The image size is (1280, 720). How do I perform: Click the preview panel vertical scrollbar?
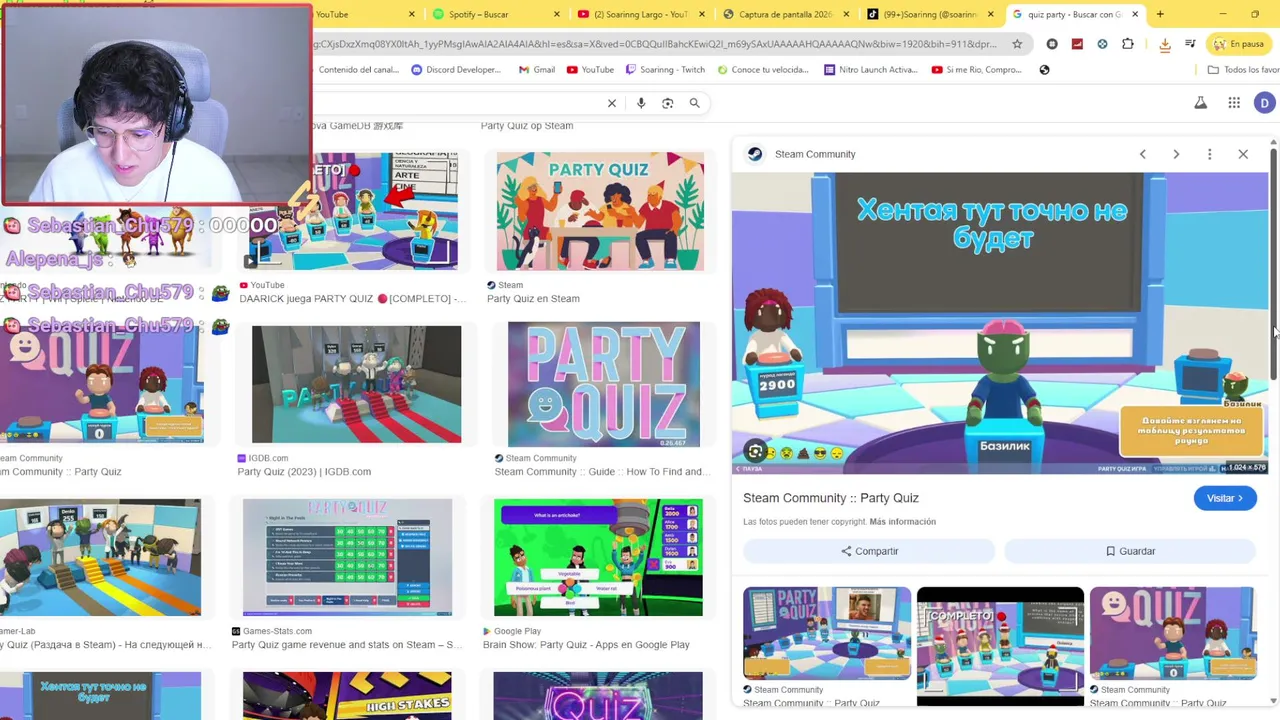(x=1274, y=265)
